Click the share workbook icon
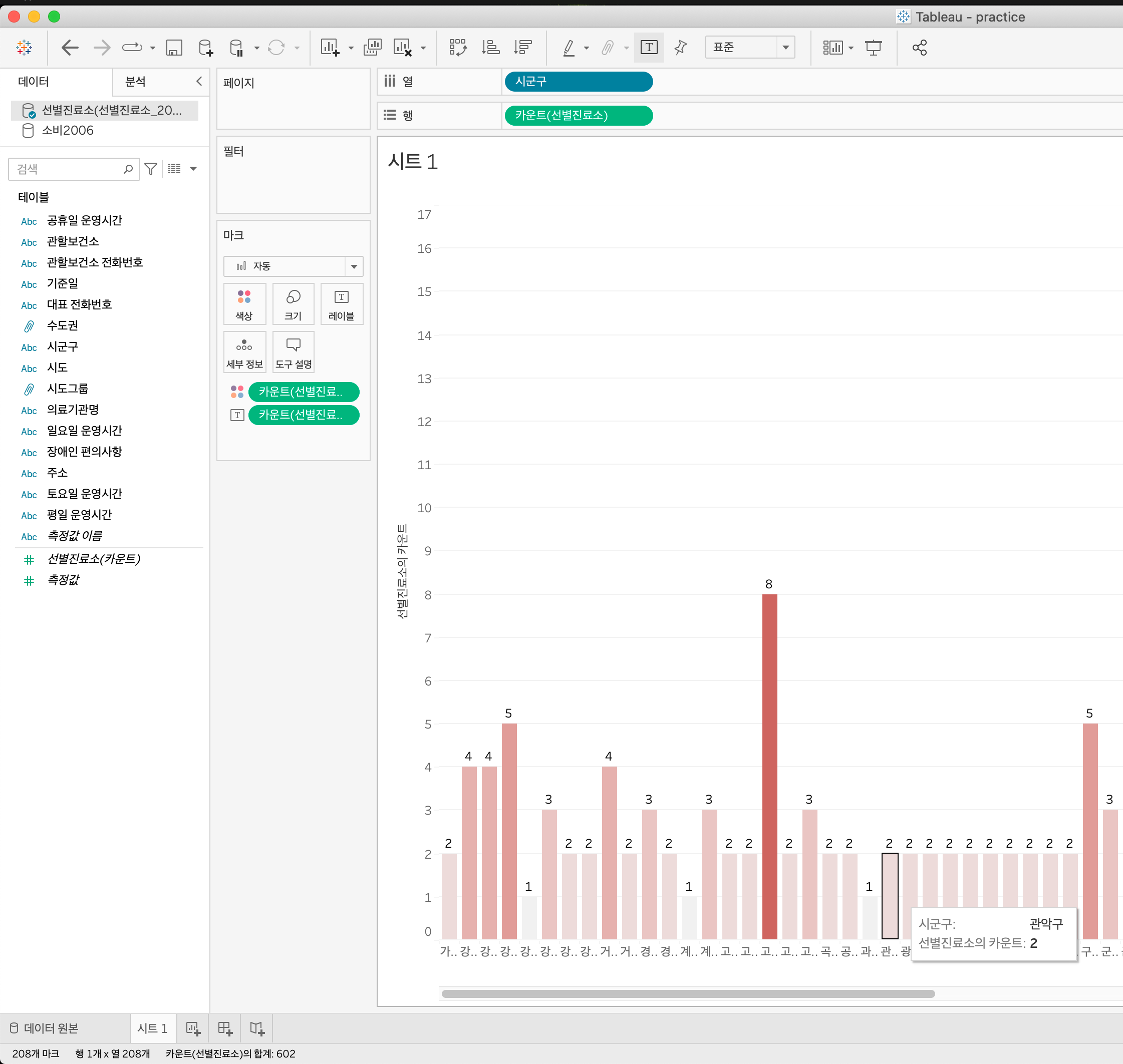 919,48
